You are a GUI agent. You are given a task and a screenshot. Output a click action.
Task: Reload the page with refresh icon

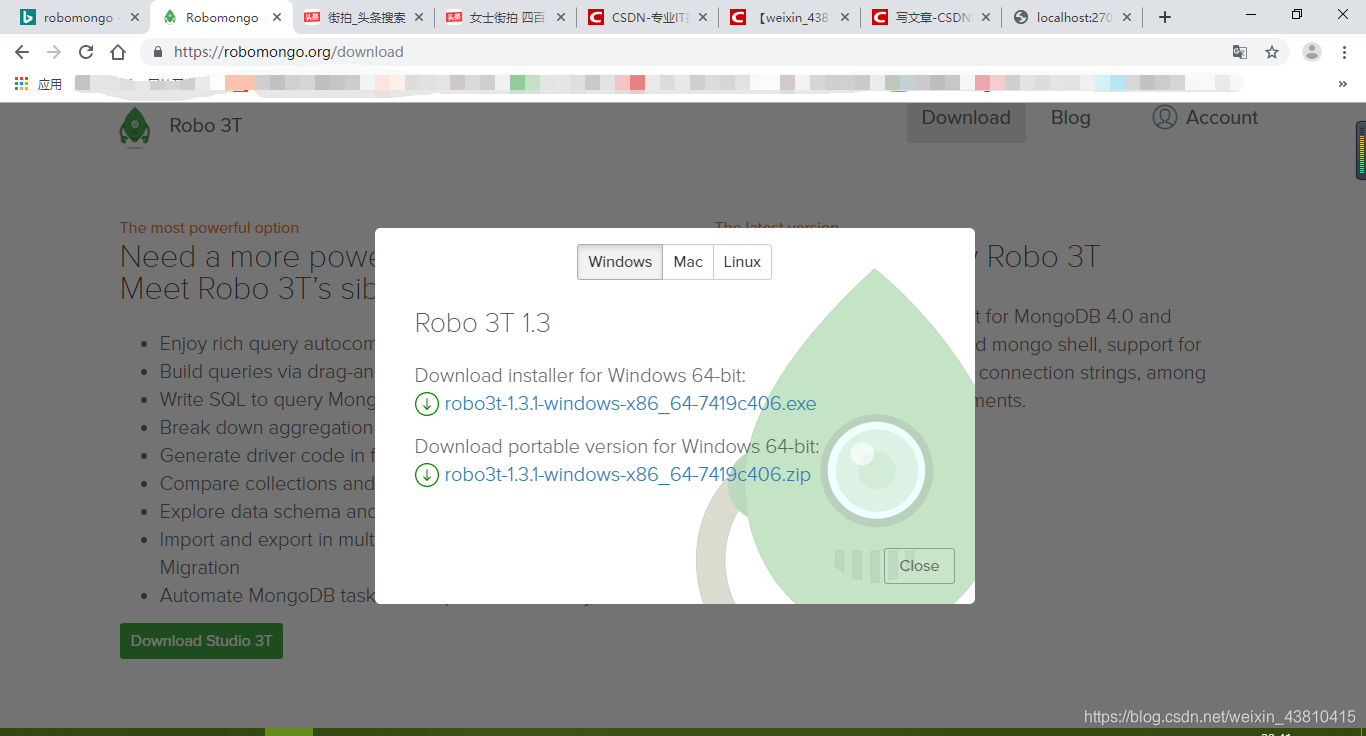(86, 52)
